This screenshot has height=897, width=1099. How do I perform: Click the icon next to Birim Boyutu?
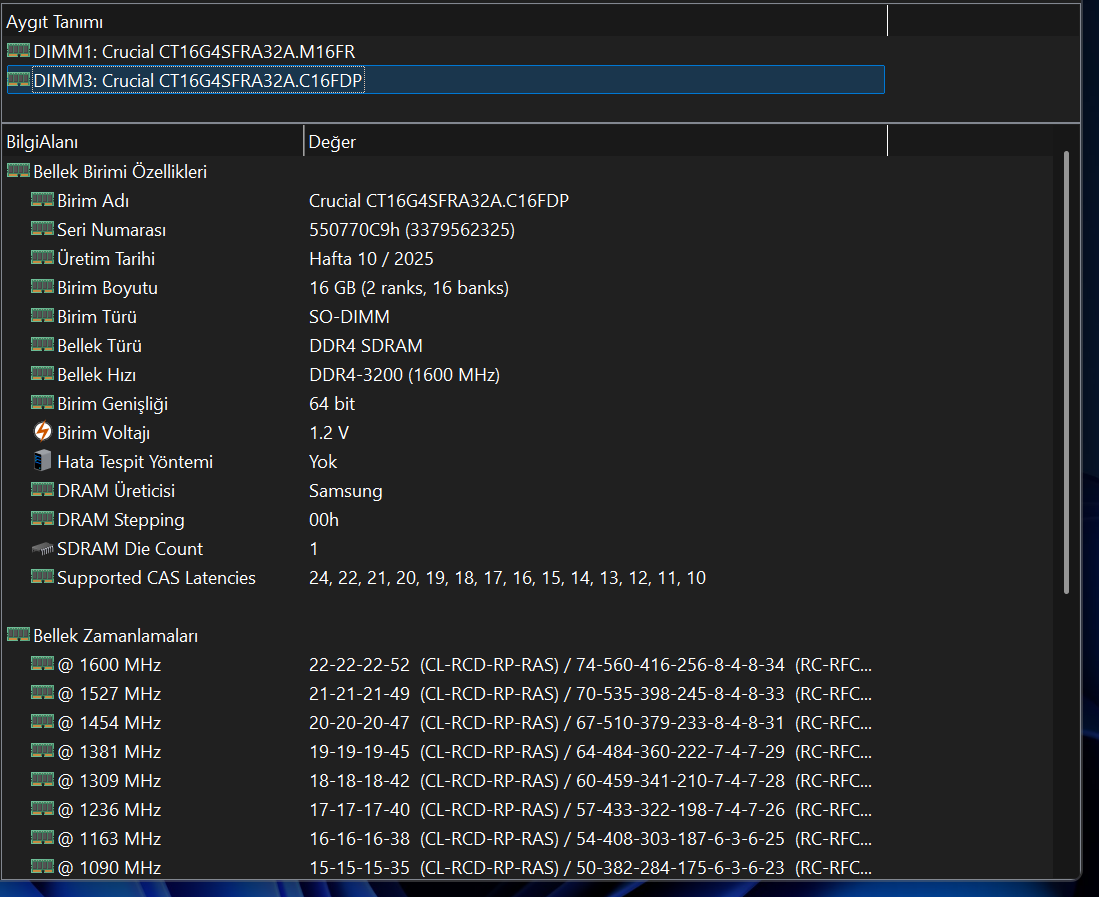42,287
